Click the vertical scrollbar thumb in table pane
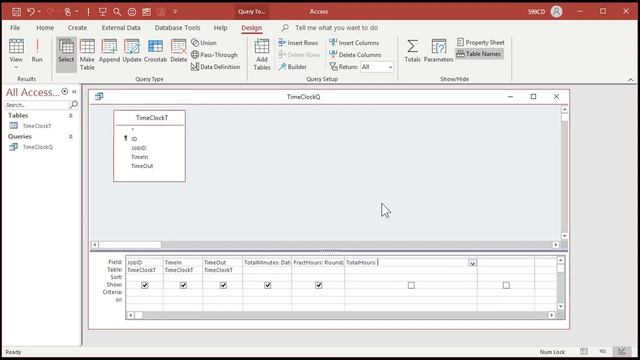This screenshot has height=360, width=640. pos(564,118)
